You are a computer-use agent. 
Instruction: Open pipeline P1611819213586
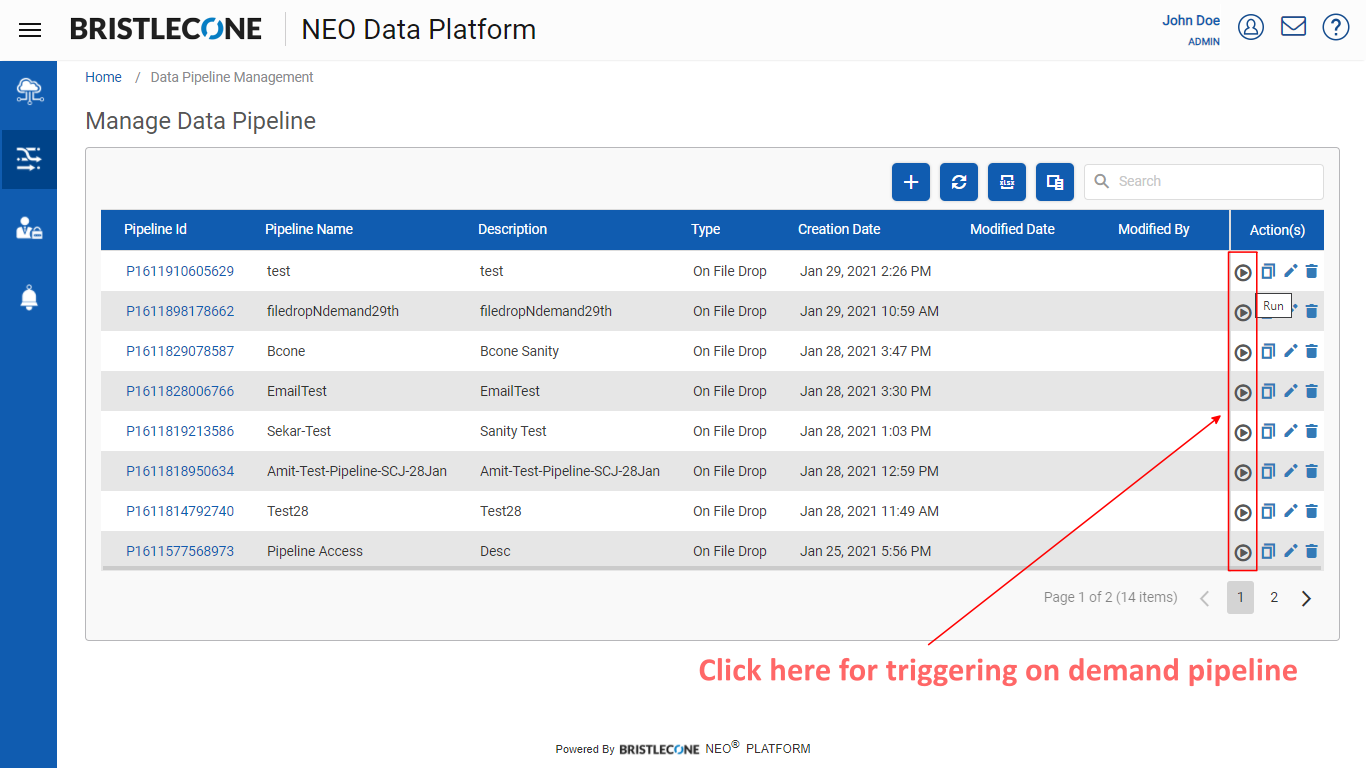[x=180, y=431]
